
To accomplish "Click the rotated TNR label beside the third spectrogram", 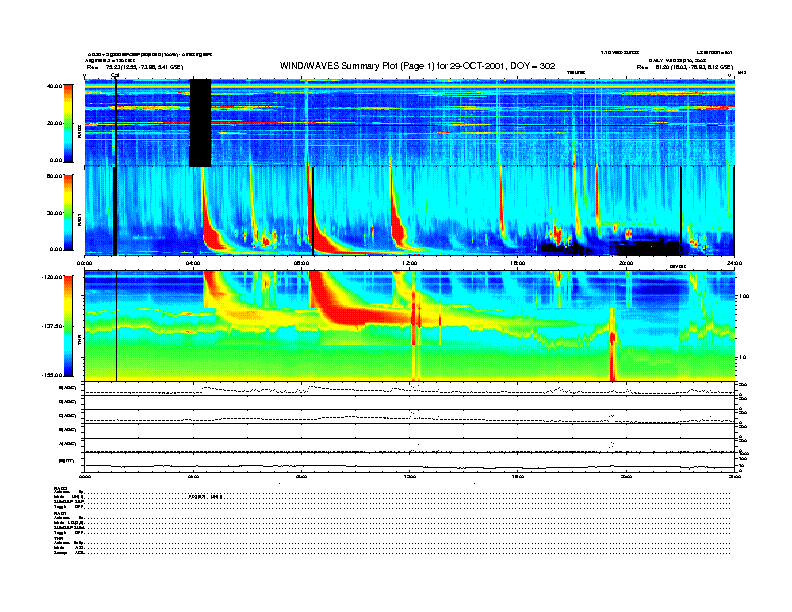I will pyautogui.click(x=79, y=342).
